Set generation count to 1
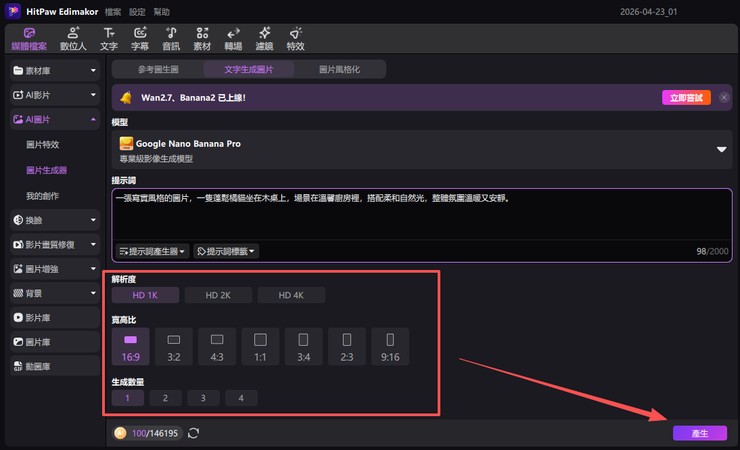The width and height of the screenshot is (740, 450). coord(128,398)
